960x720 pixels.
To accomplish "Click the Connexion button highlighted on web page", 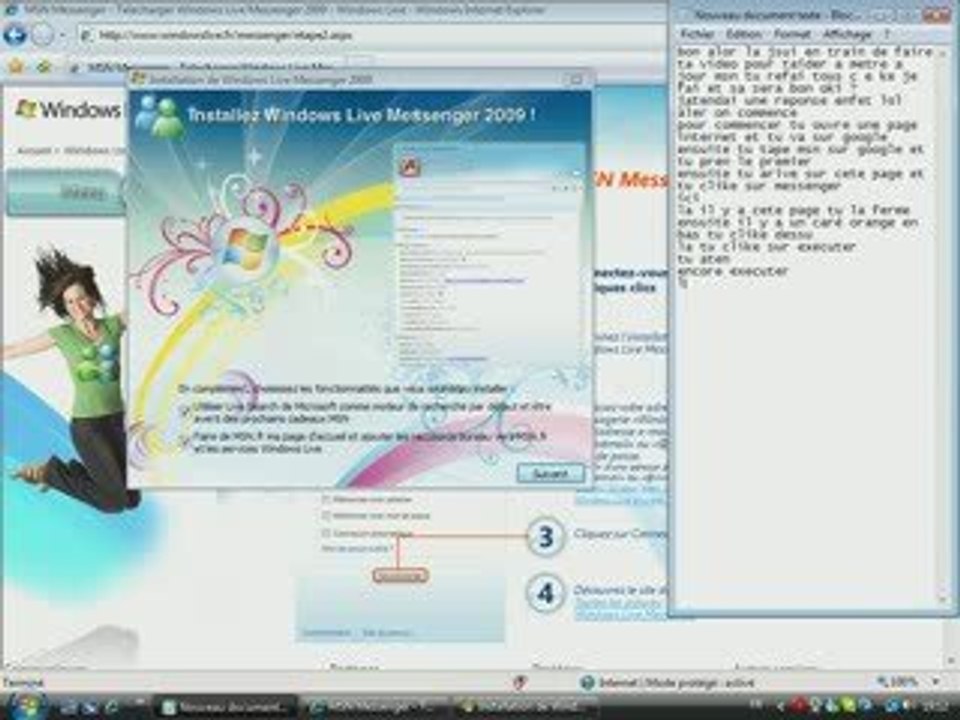I will (400, 576).
